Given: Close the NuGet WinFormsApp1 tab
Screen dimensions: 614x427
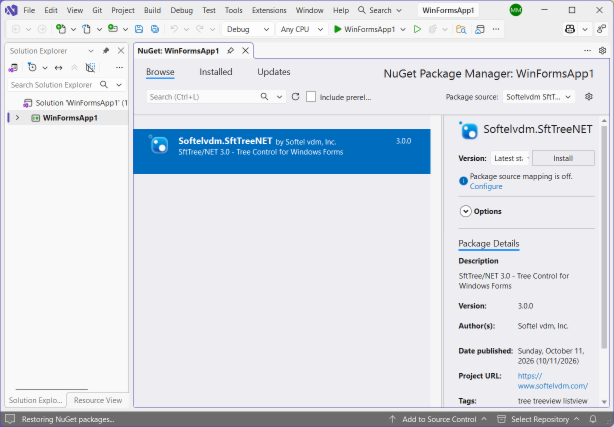Looking at the screenshot, I should point(246,51).
